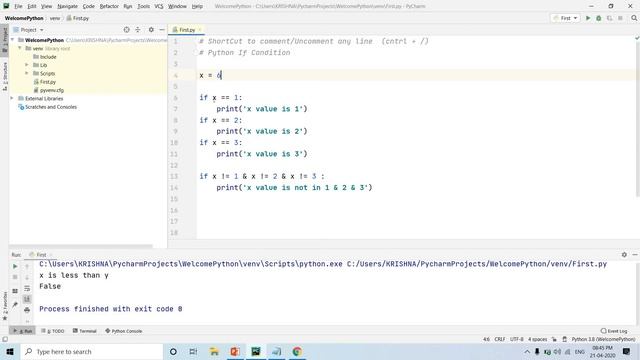The image size is (640, 360).
Task: Click scroll up arrow in Run panel
Action: point(27,266)
